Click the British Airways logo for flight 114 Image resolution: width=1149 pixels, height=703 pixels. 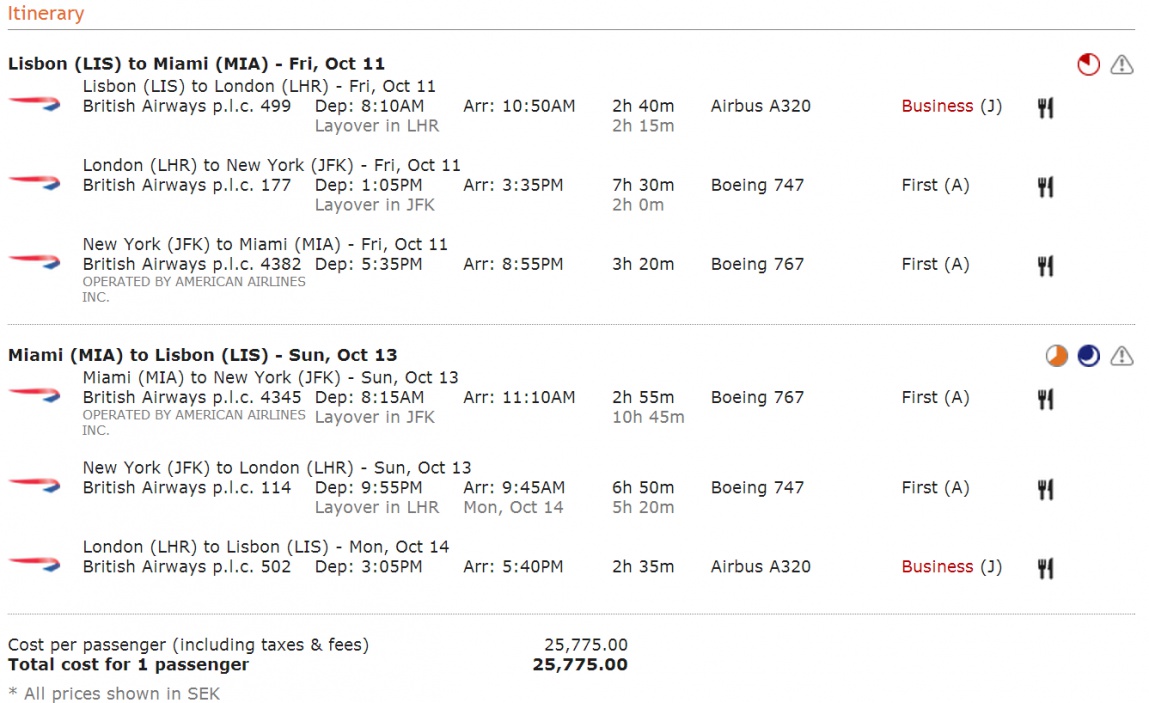(34, 484)
